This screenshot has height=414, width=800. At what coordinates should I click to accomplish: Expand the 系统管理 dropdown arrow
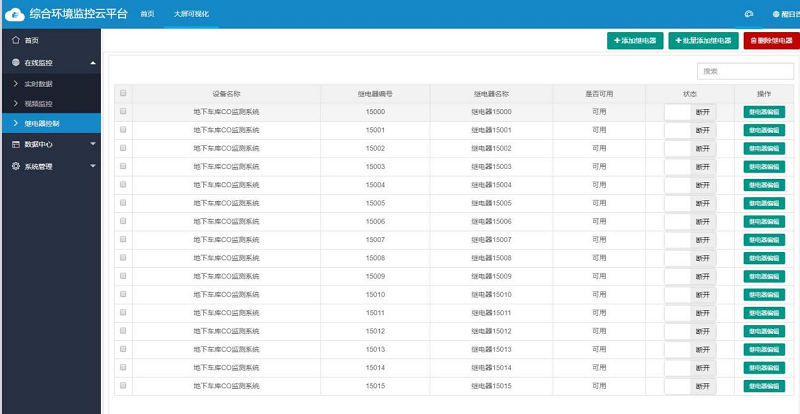pos(93,166)
